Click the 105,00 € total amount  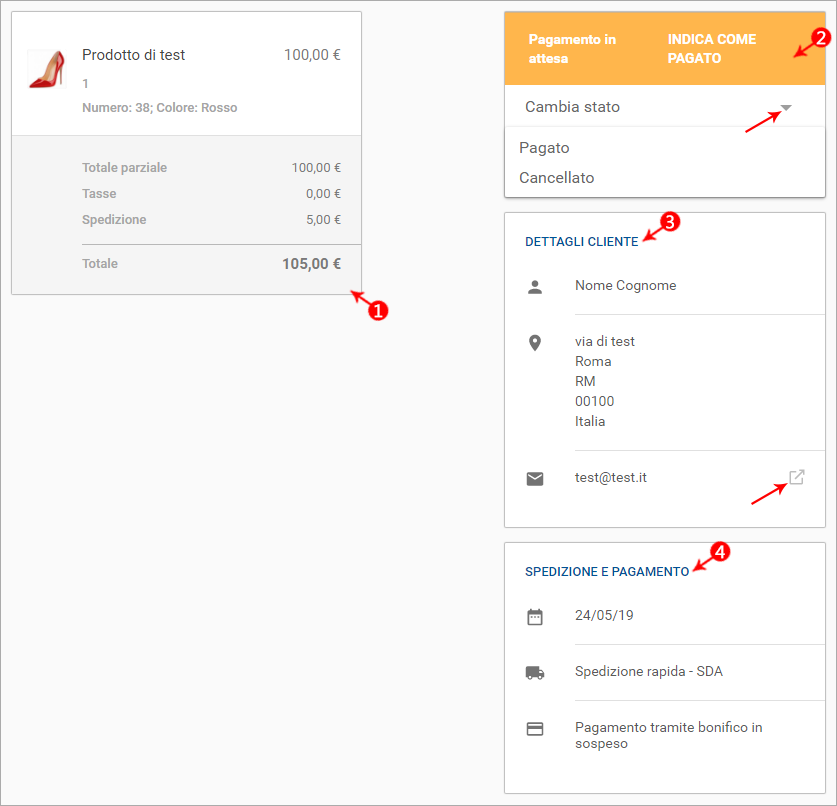click(x=311, y=264)
